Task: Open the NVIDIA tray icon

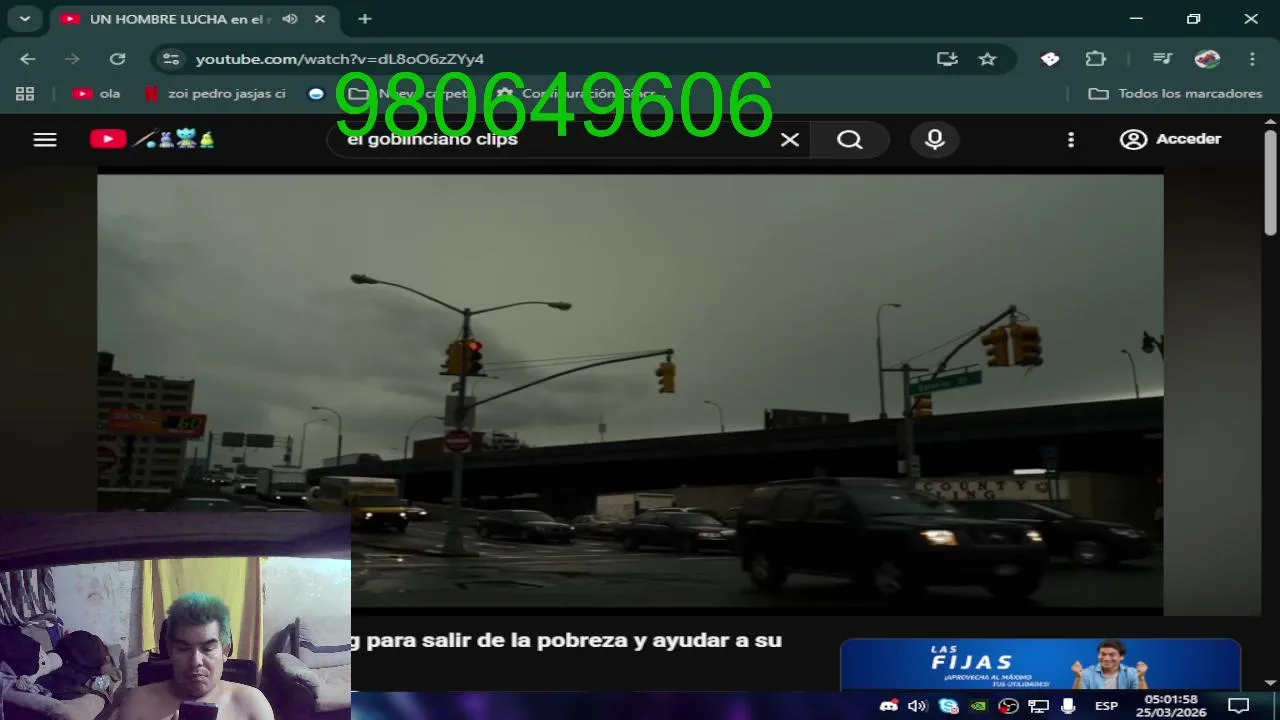Action: (x=979, y=706)
